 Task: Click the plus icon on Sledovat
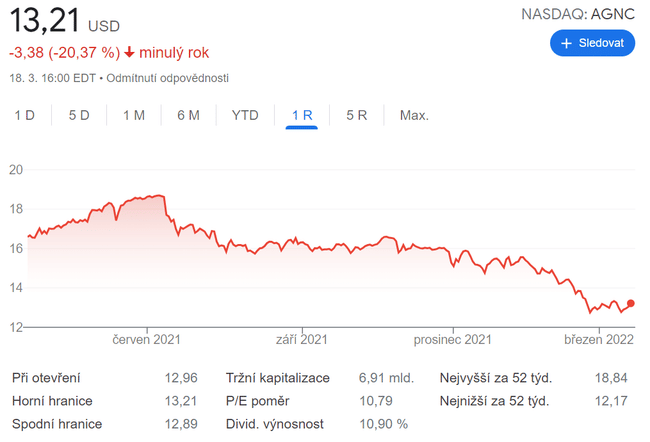pos(566,43)
